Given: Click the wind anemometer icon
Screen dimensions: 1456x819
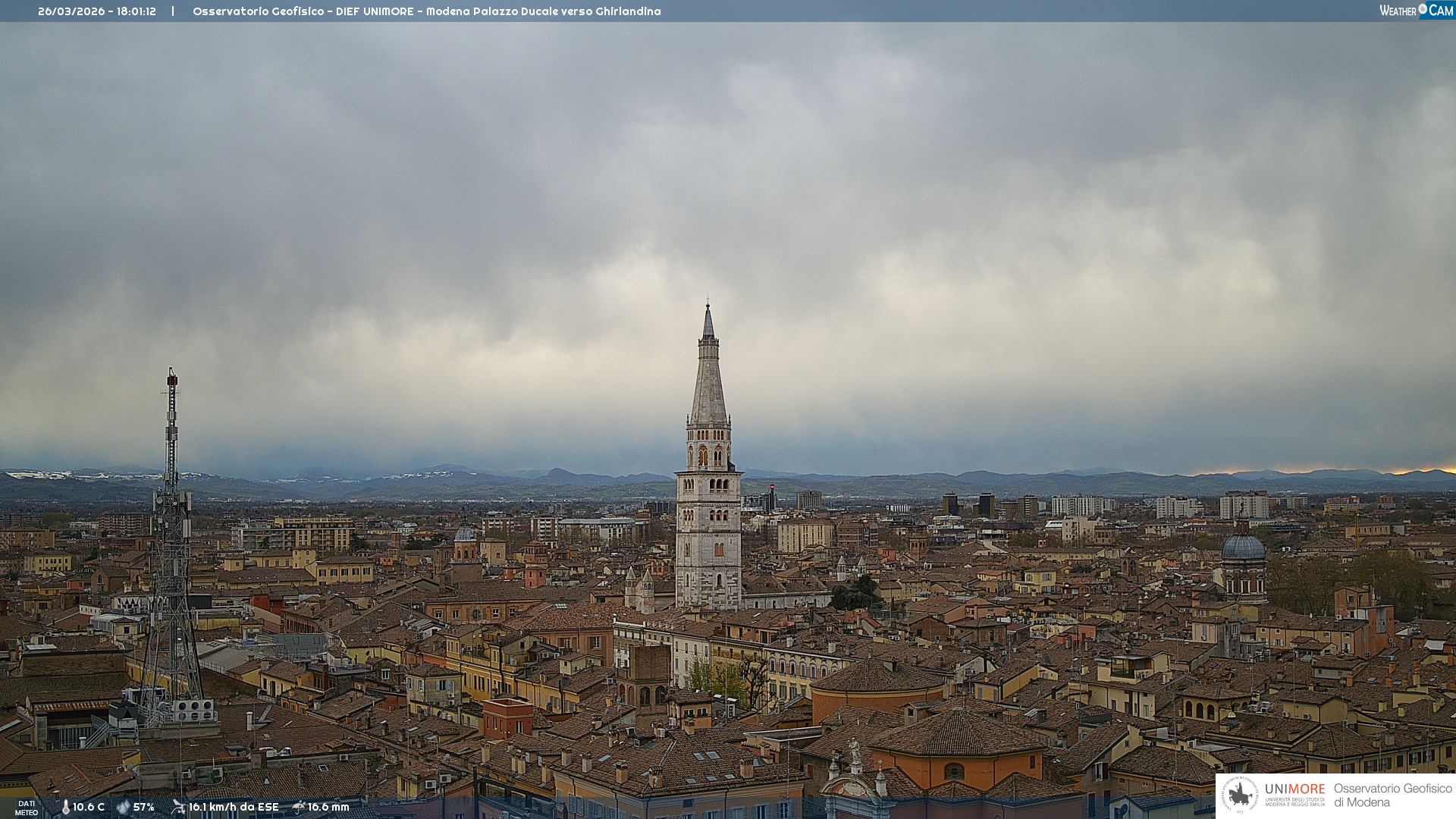Looking at the screenshot, I should pyautogui.click(x=178, y=807).
